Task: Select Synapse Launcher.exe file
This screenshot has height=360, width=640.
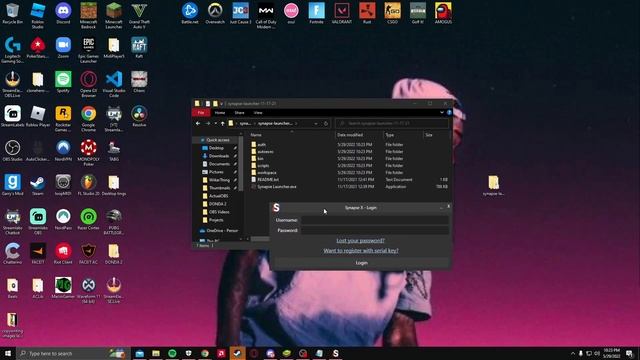Action: pos(277,187)
